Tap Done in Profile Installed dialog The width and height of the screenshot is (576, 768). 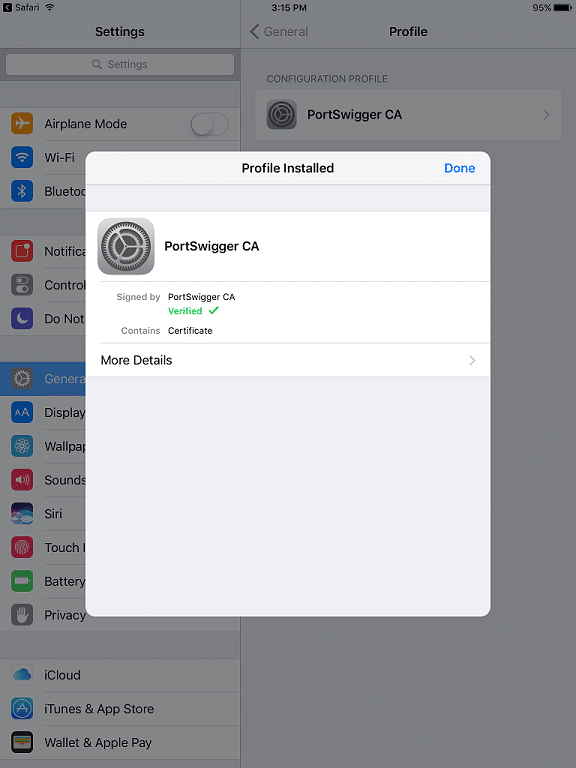(459, 168)
